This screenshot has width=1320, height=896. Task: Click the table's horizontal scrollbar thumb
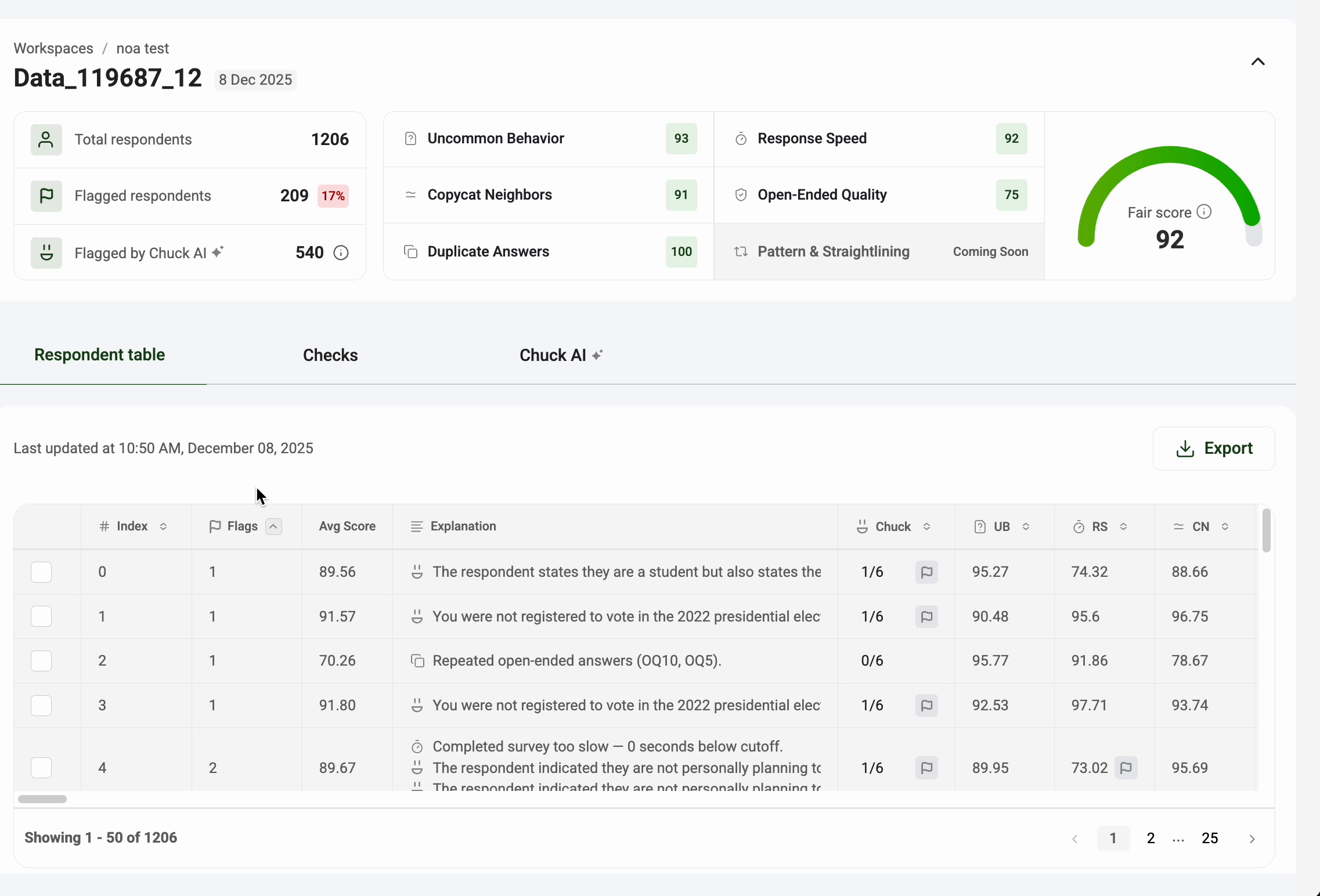point(42,799)
